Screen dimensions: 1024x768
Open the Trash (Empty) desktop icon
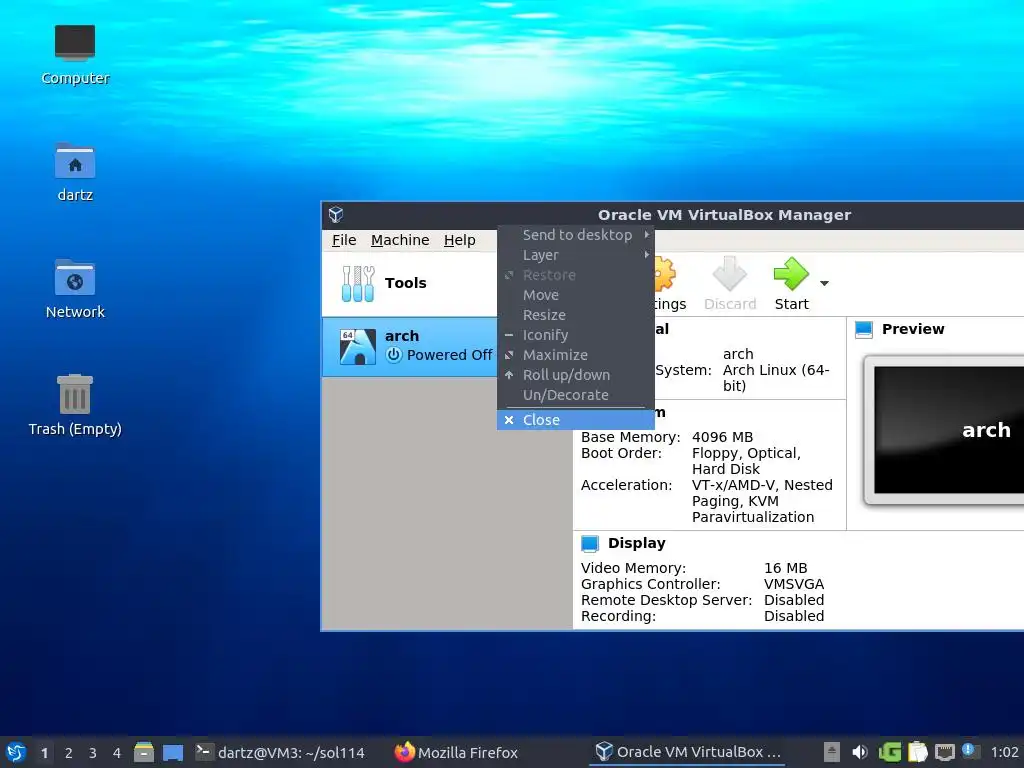point(75,394)
